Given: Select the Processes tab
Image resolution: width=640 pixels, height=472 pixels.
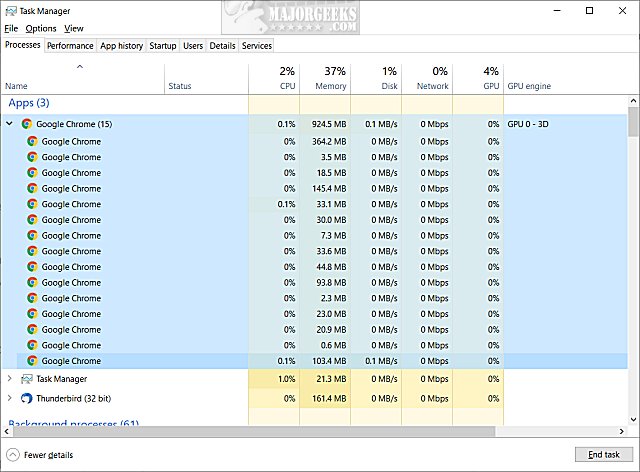Looking at the screenshot, I should (x=22, y=45).
